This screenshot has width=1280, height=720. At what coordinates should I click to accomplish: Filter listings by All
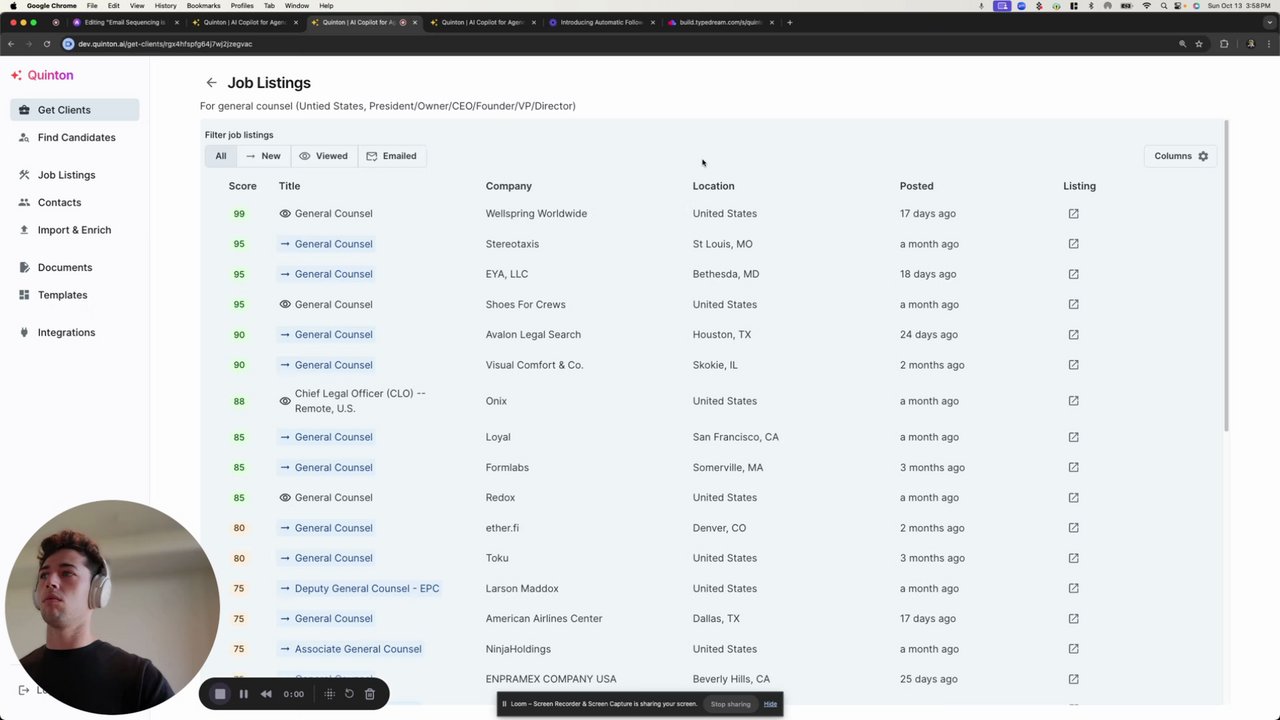[x=221, y=156]
